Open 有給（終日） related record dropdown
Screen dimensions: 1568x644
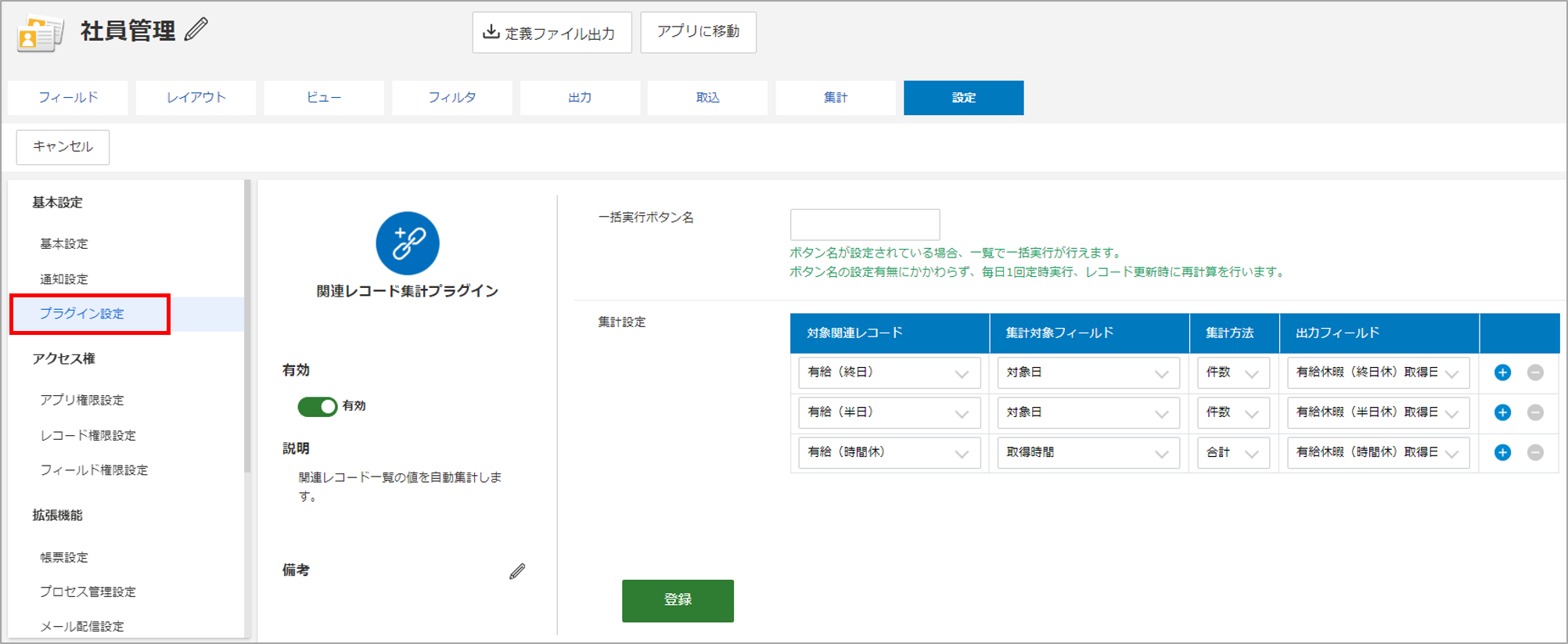point(889,372)
